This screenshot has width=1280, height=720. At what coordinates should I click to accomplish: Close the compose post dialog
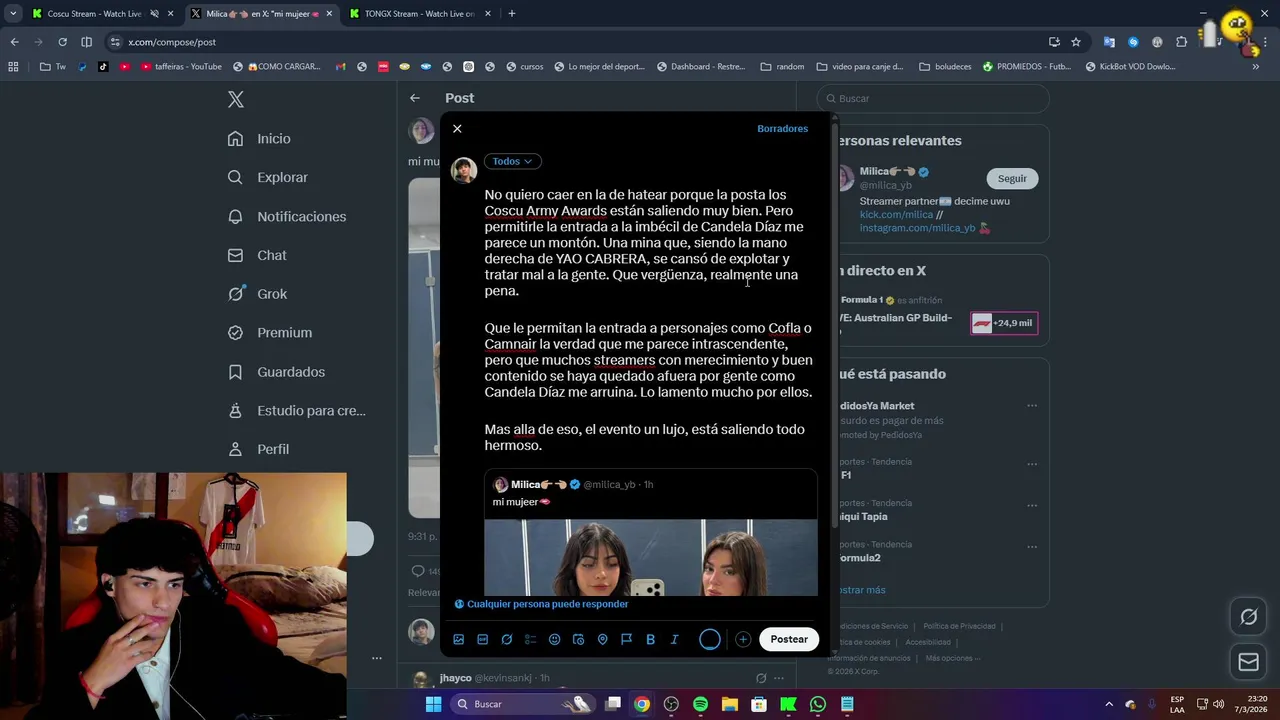(457, 129)
